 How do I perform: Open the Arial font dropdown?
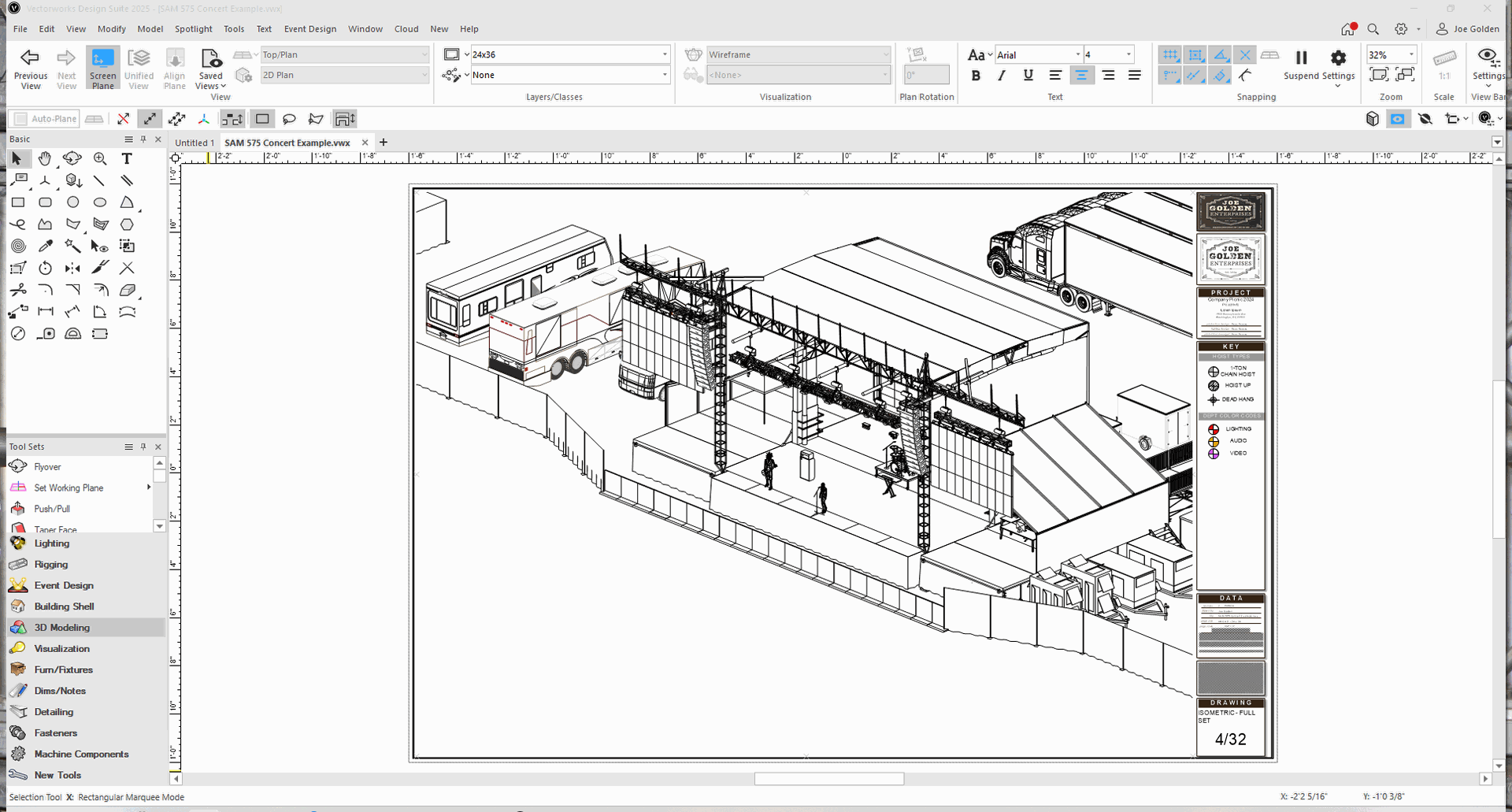click(1038, 54)
